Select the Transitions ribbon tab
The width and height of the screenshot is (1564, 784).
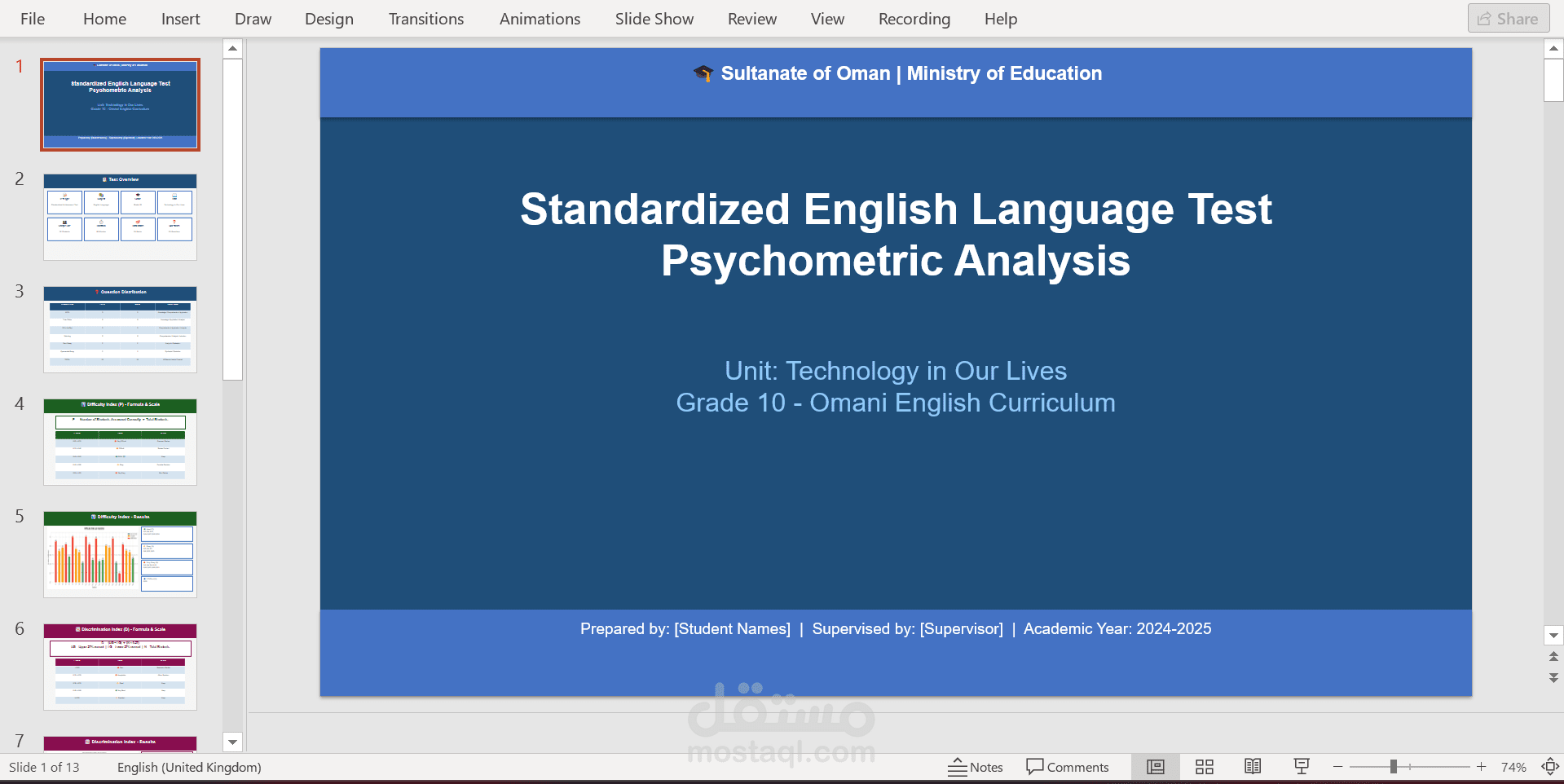click(x=425, y=18)
